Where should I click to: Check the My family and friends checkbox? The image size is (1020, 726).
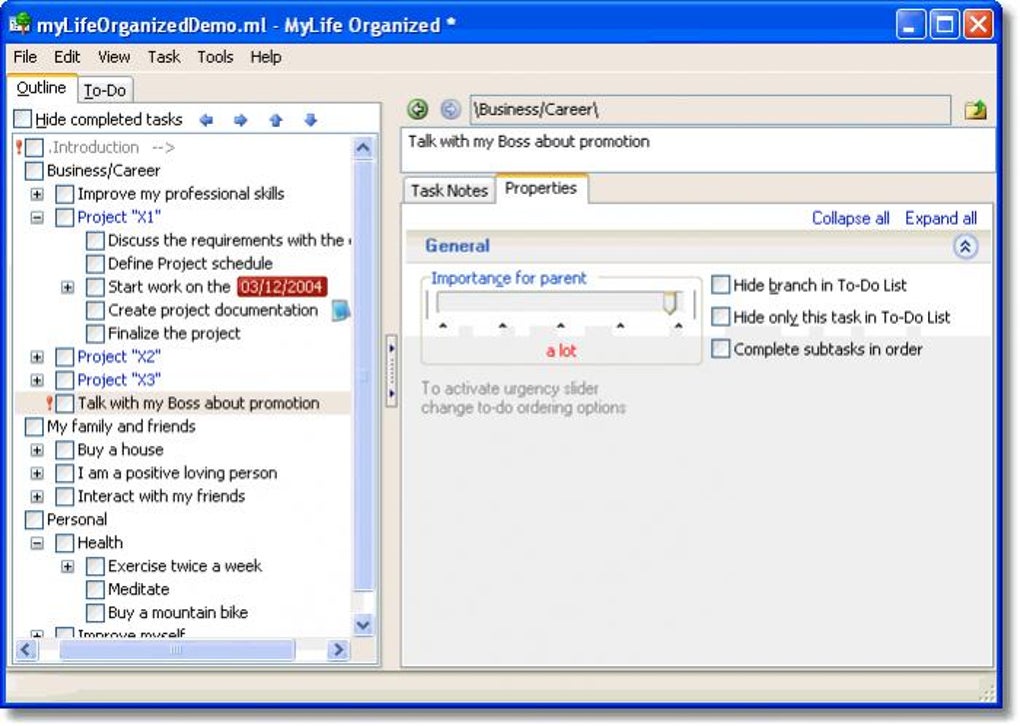click(x=33, y=427)
